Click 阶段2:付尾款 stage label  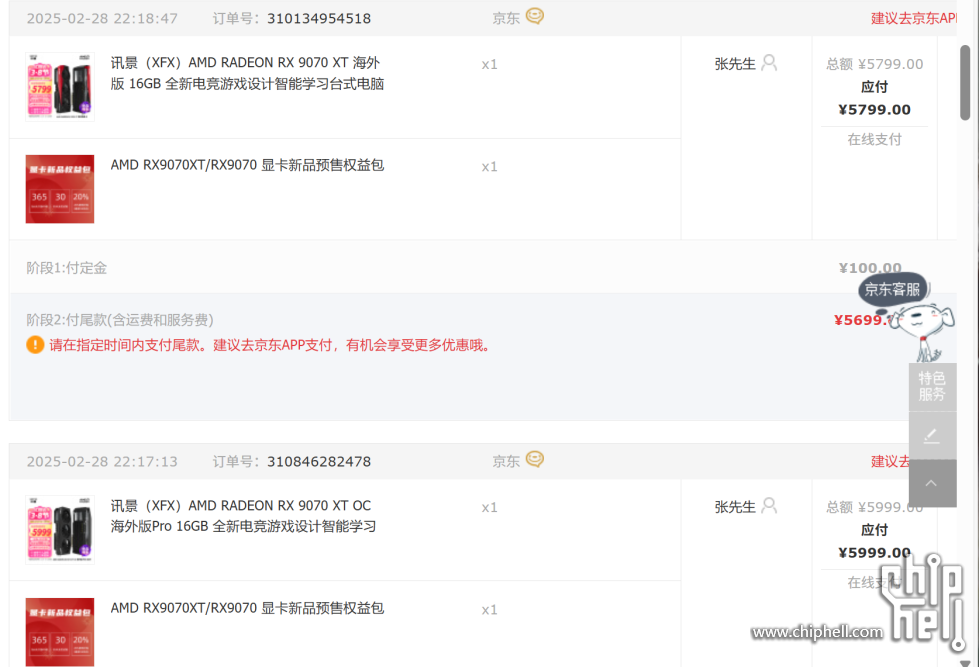click(120, 320)
